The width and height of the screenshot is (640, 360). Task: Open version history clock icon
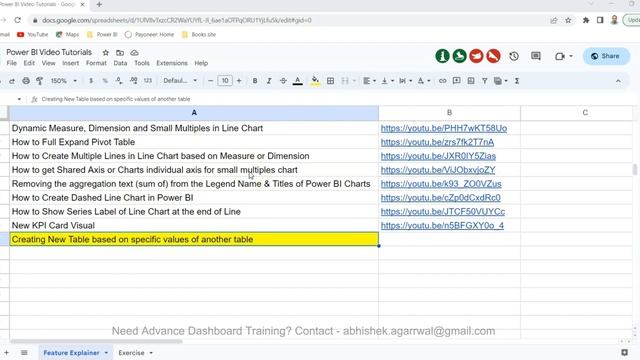point(514,56)
